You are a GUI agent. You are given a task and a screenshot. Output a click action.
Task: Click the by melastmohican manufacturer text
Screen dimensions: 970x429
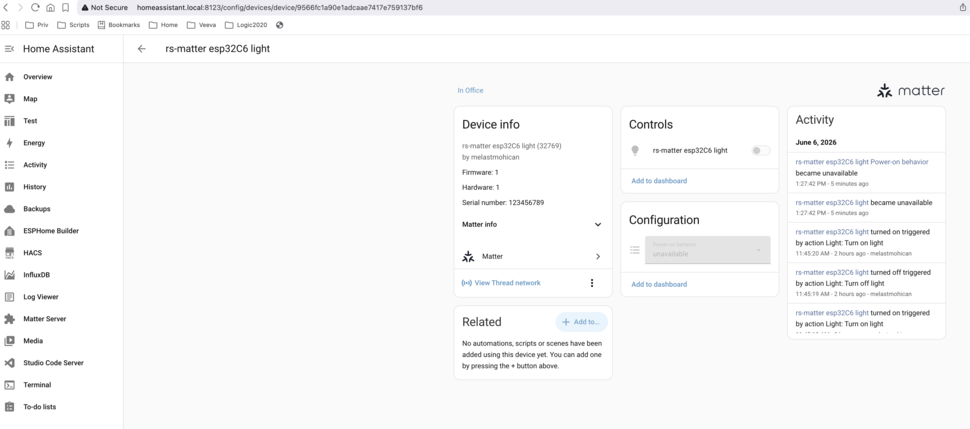(x=491, y=157)
